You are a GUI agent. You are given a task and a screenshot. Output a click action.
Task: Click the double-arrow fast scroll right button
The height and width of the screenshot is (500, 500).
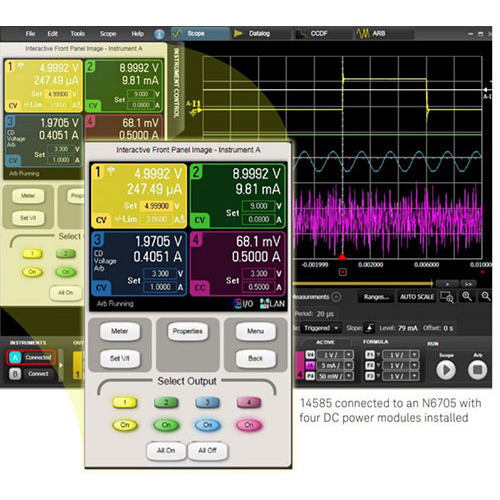pos(468,284)
